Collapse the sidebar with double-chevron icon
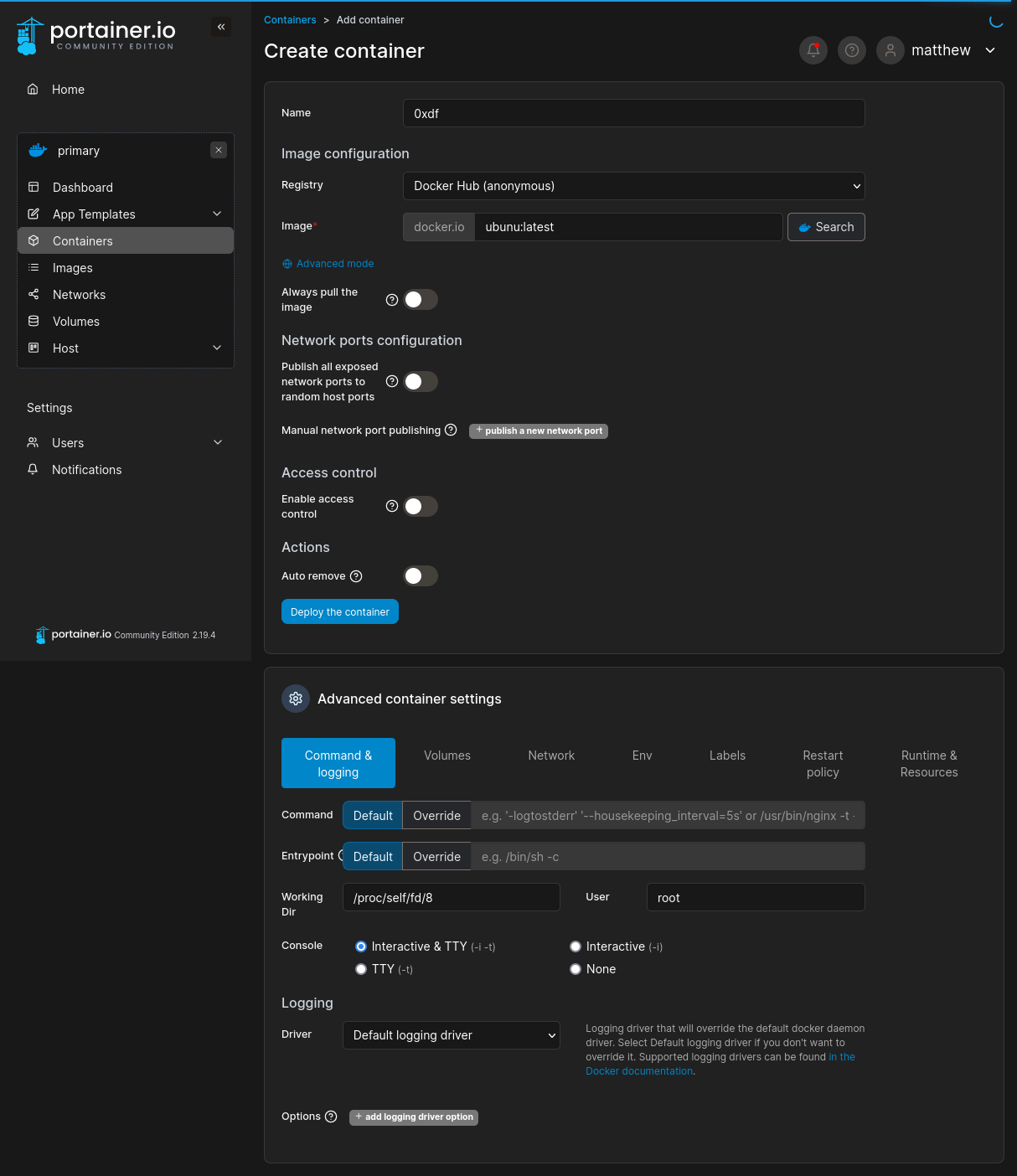The width and height of the screenshot is (1017, 1176). 221,27
